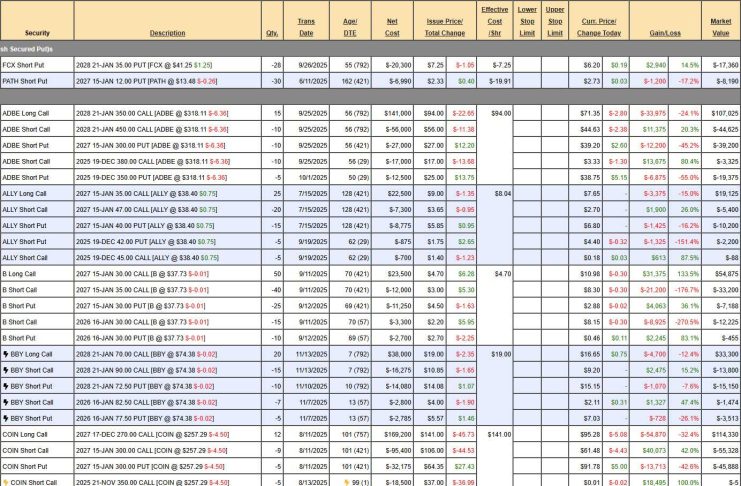Click the hand icon beside COIN Short Call name

point(5,481)
